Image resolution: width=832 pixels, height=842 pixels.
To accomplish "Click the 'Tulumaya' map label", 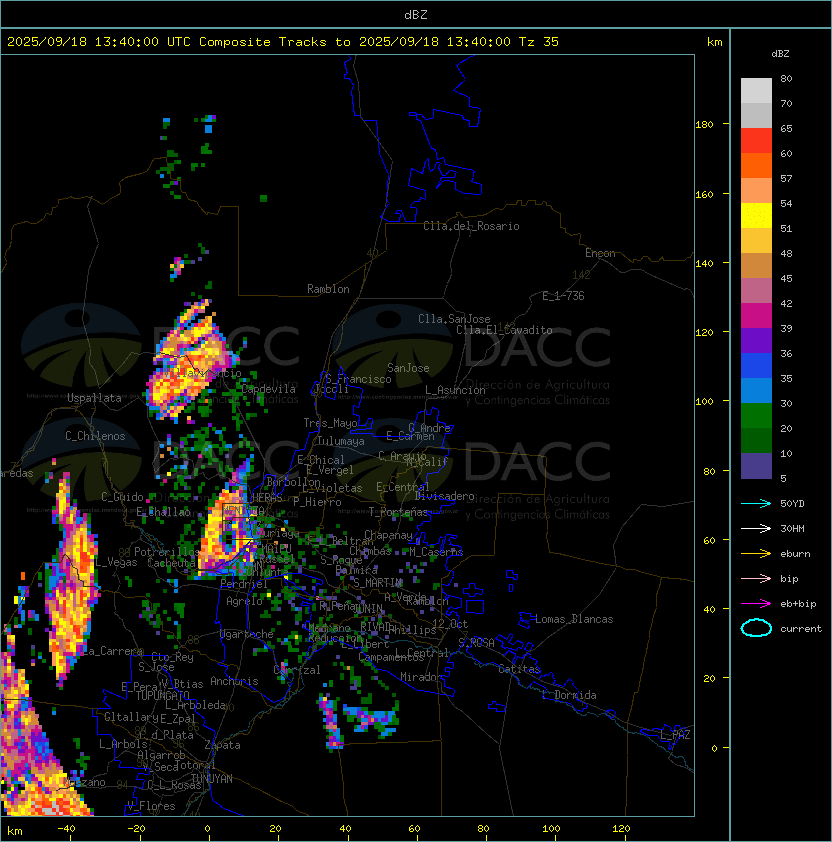I will click(x=341, y=441).
